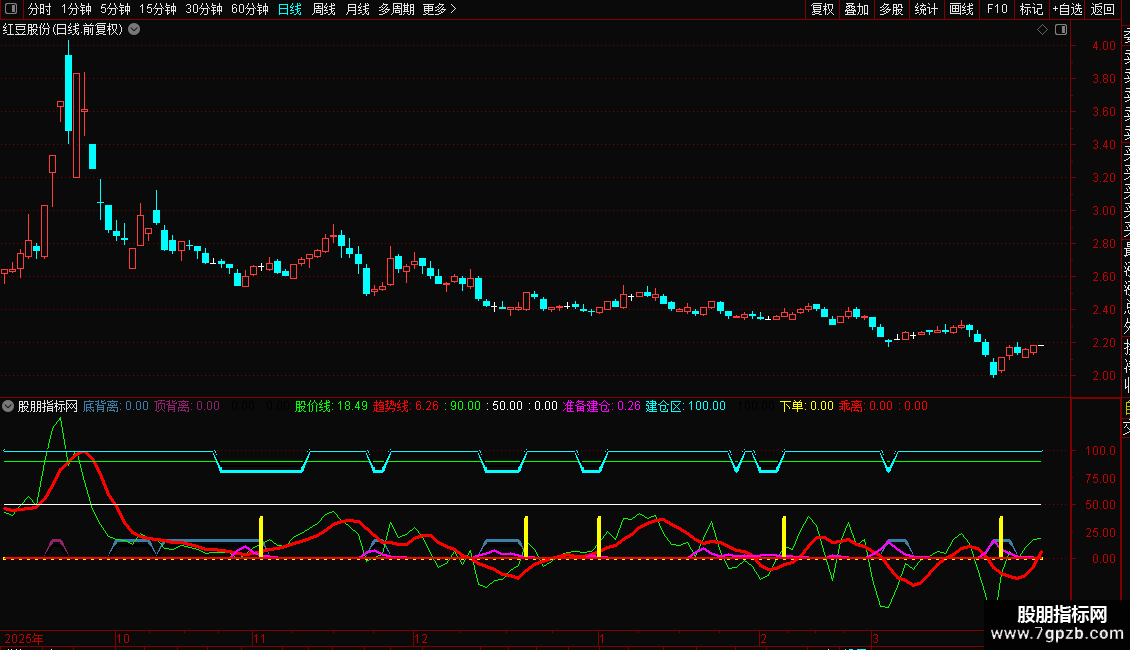The image size is (1130, 650).
Task: Expand the 更多 periods menu
Action: [439, 10]
